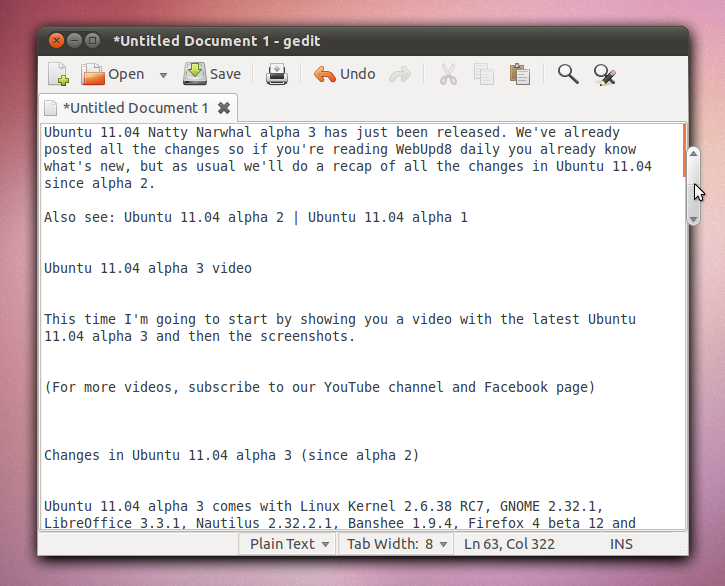The height and width of the screenshot is (586, 725).
Task: Click the scrollbar up arrow
Action: point(693,154)
